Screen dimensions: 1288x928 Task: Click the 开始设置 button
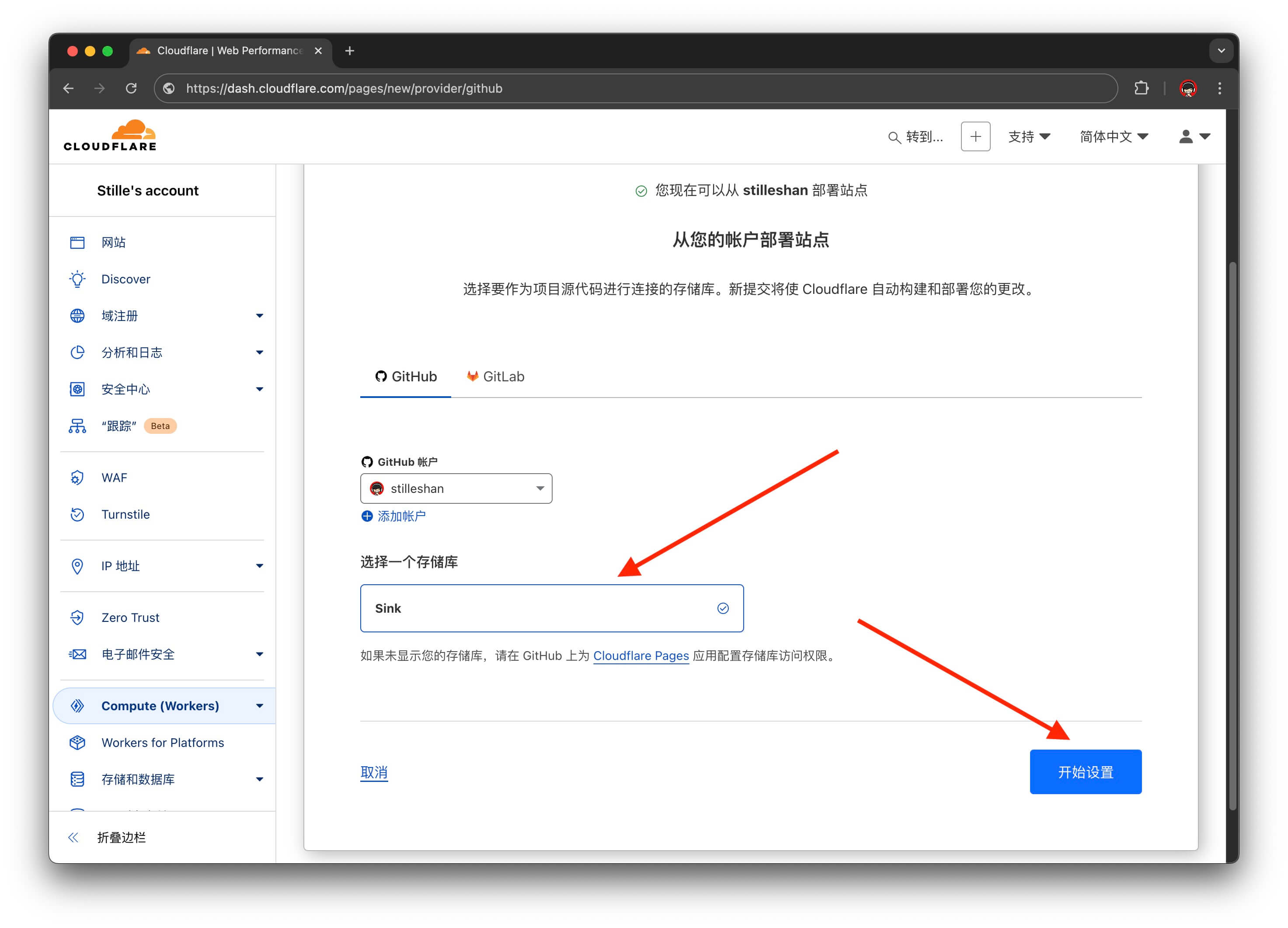pyautogui.click(x=1085, y=772)
